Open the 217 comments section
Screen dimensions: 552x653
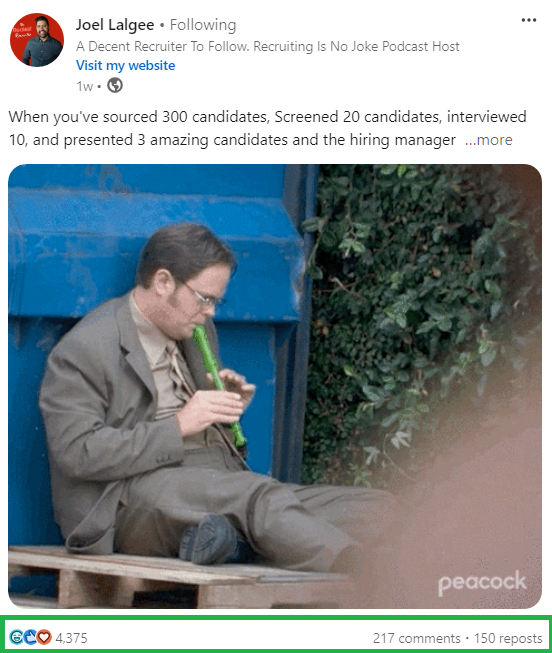point(416,638)
